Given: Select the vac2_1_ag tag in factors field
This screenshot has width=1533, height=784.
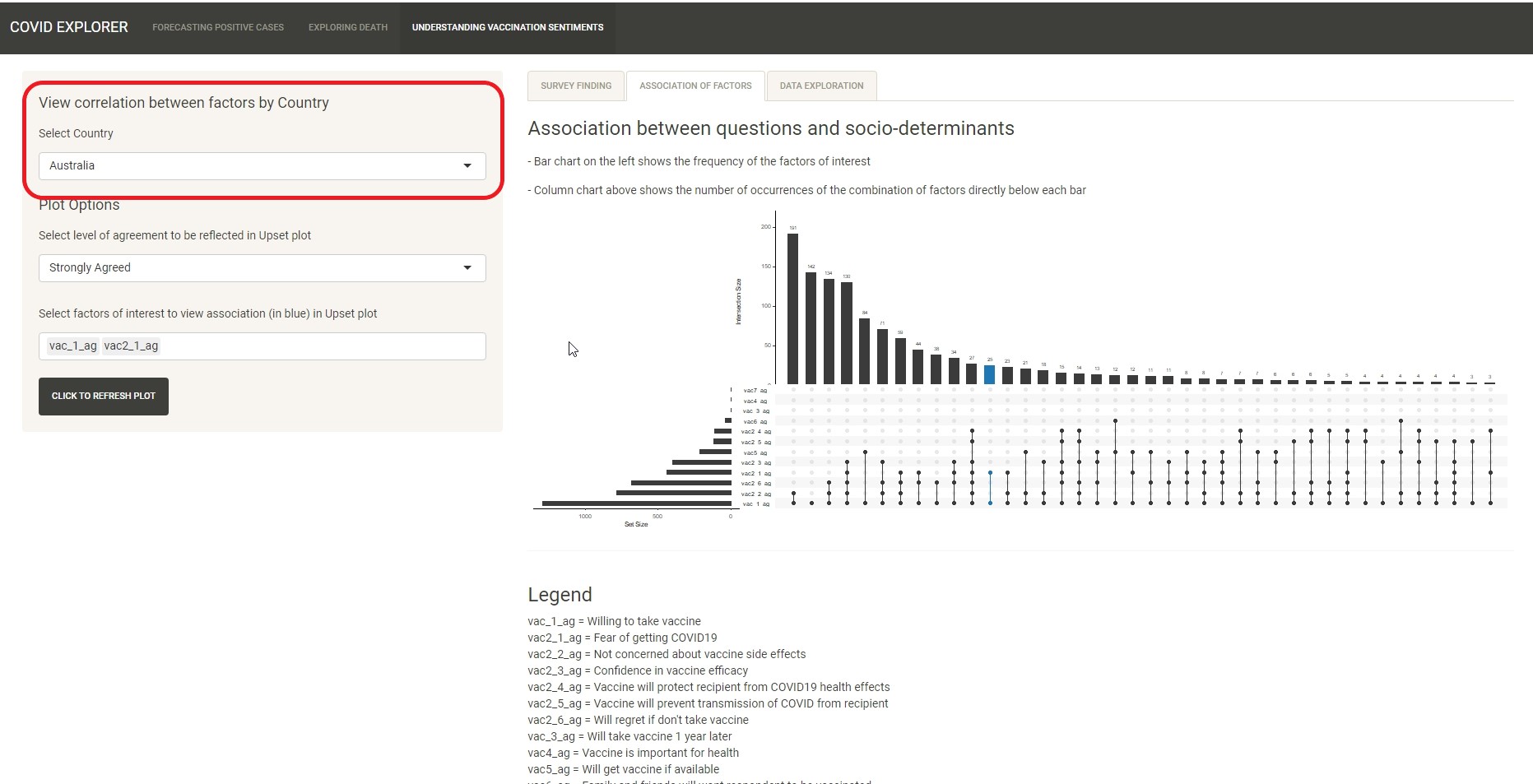Looking at the screenshot, I should point(131,346).
